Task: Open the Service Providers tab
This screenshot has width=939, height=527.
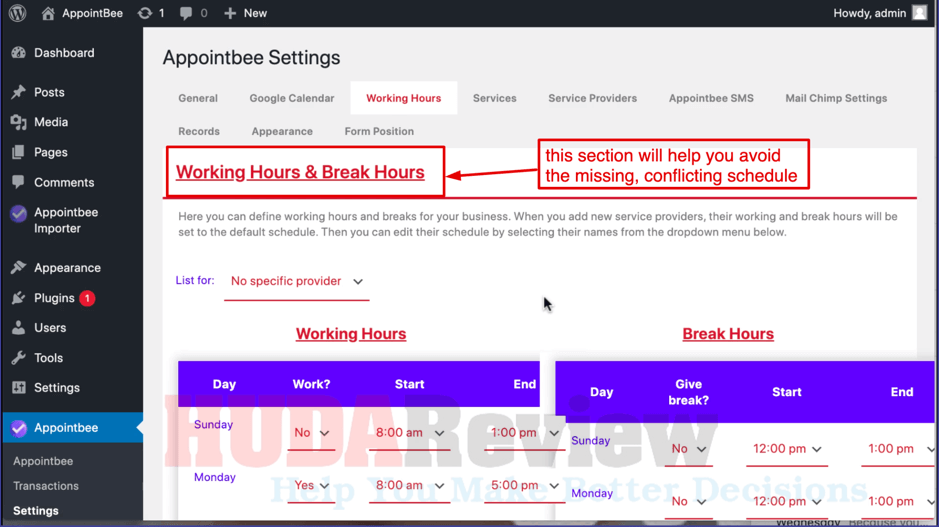Action: click(x=592, y=98)
